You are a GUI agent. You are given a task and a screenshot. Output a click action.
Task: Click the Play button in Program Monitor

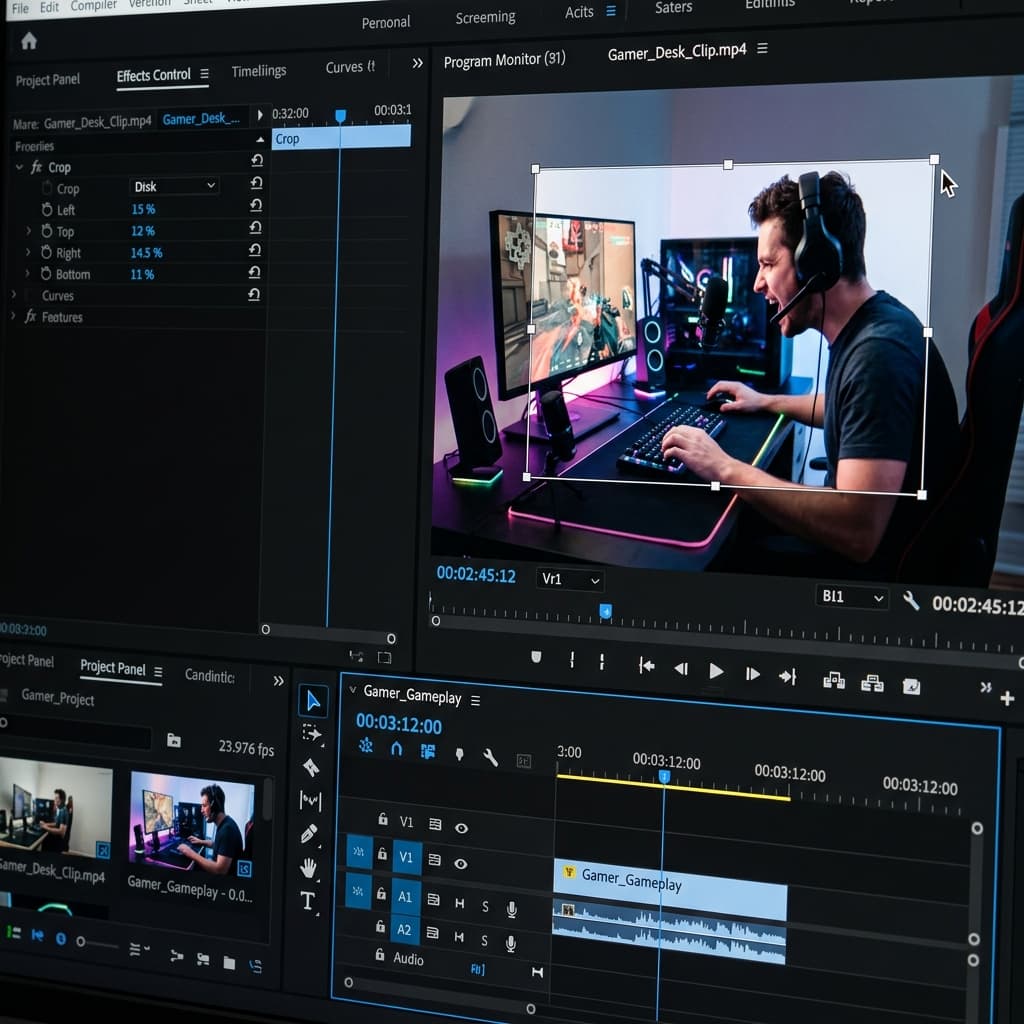pos(716,671)
